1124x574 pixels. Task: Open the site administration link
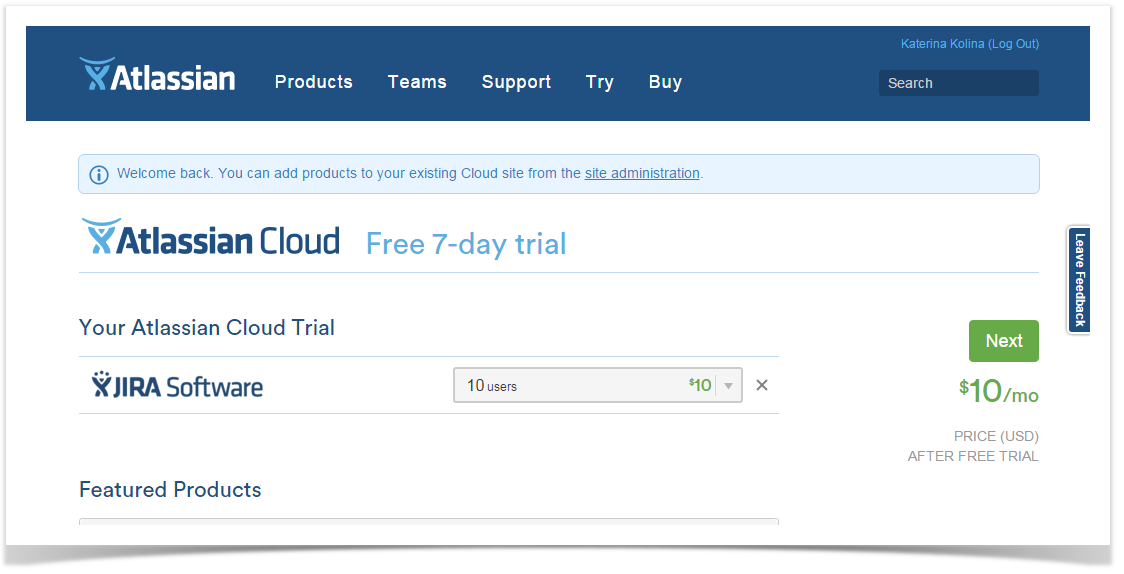pos(642,173)
